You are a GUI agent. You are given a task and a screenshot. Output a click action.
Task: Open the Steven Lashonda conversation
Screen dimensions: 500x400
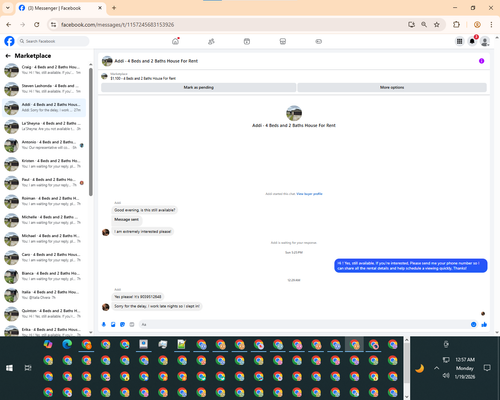point(44,89)
